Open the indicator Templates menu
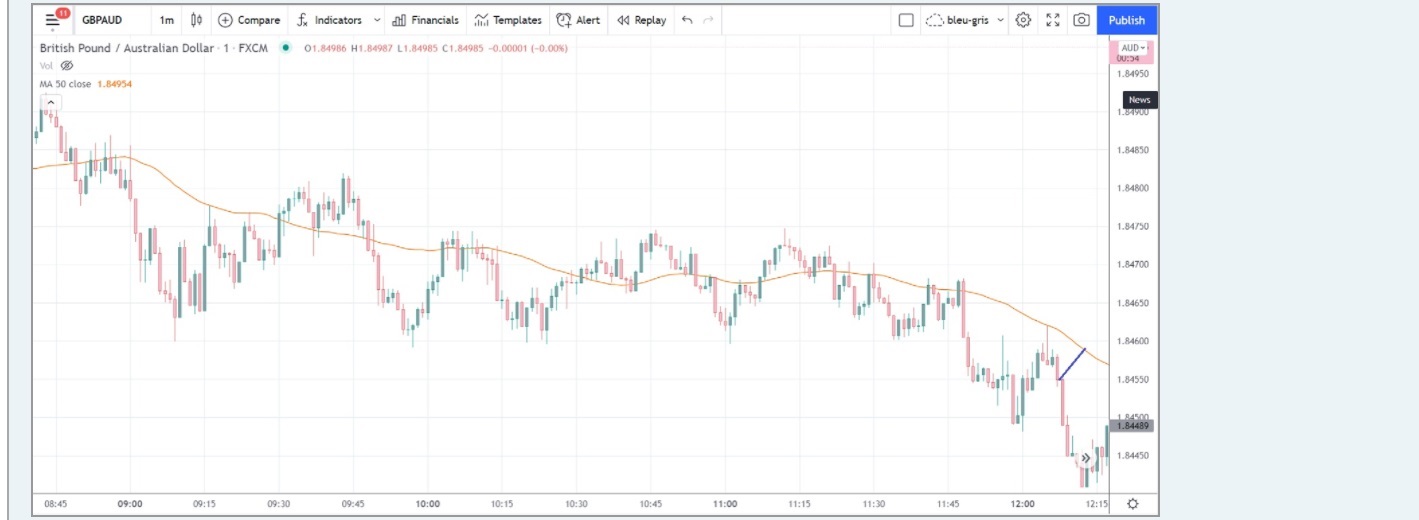This screenshot has height=520, width=1419. coord(508,20)
